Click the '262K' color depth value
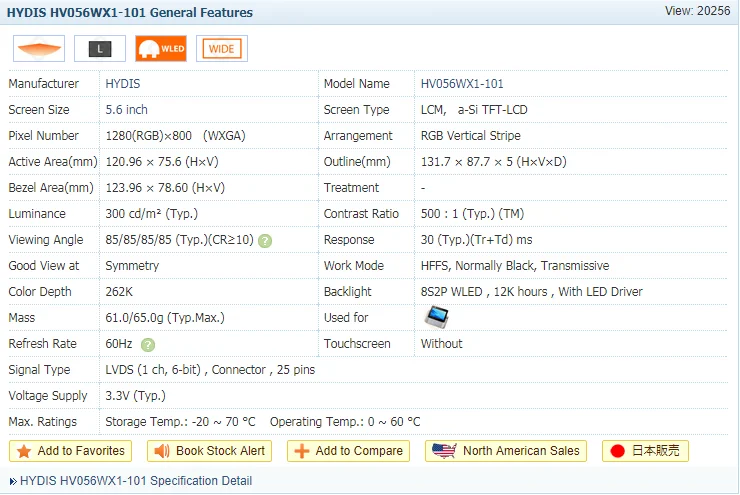 (x=119, y=292)
